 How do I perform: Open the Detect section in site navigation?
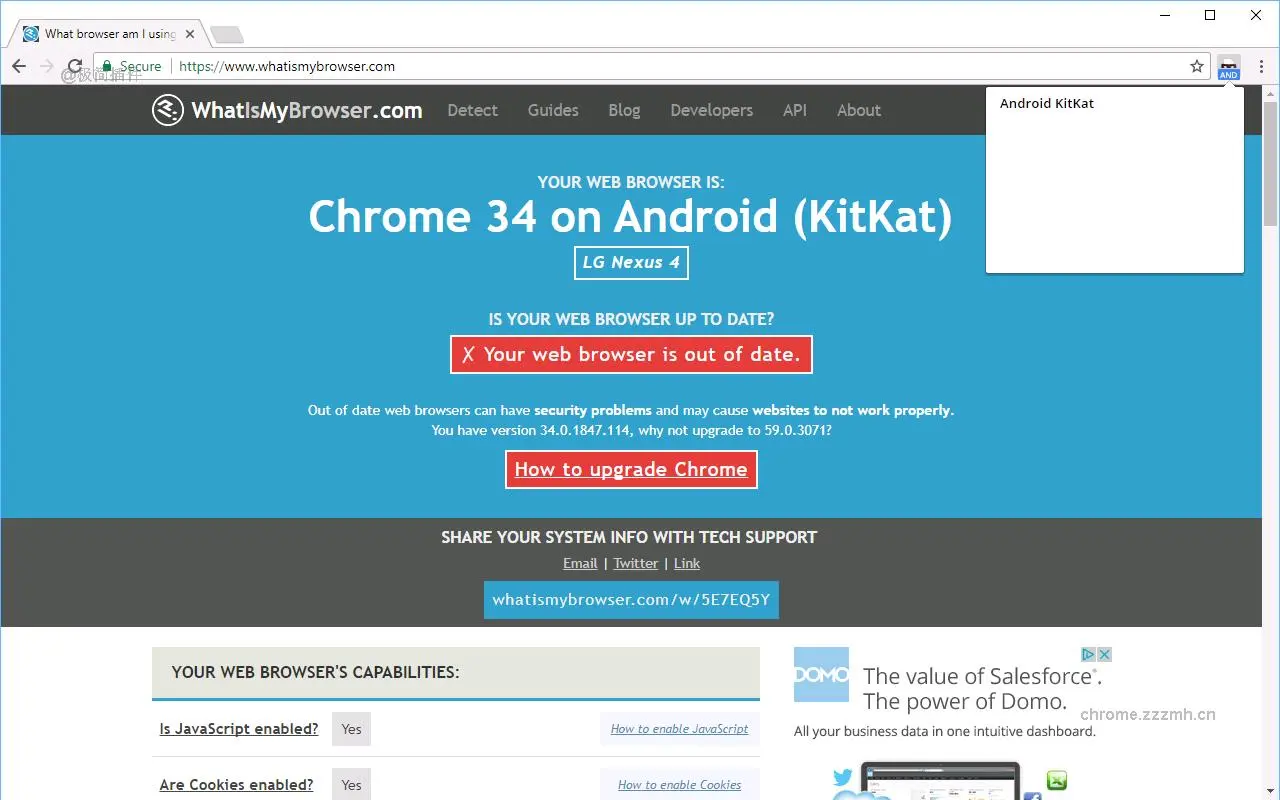tap(472, 110)
